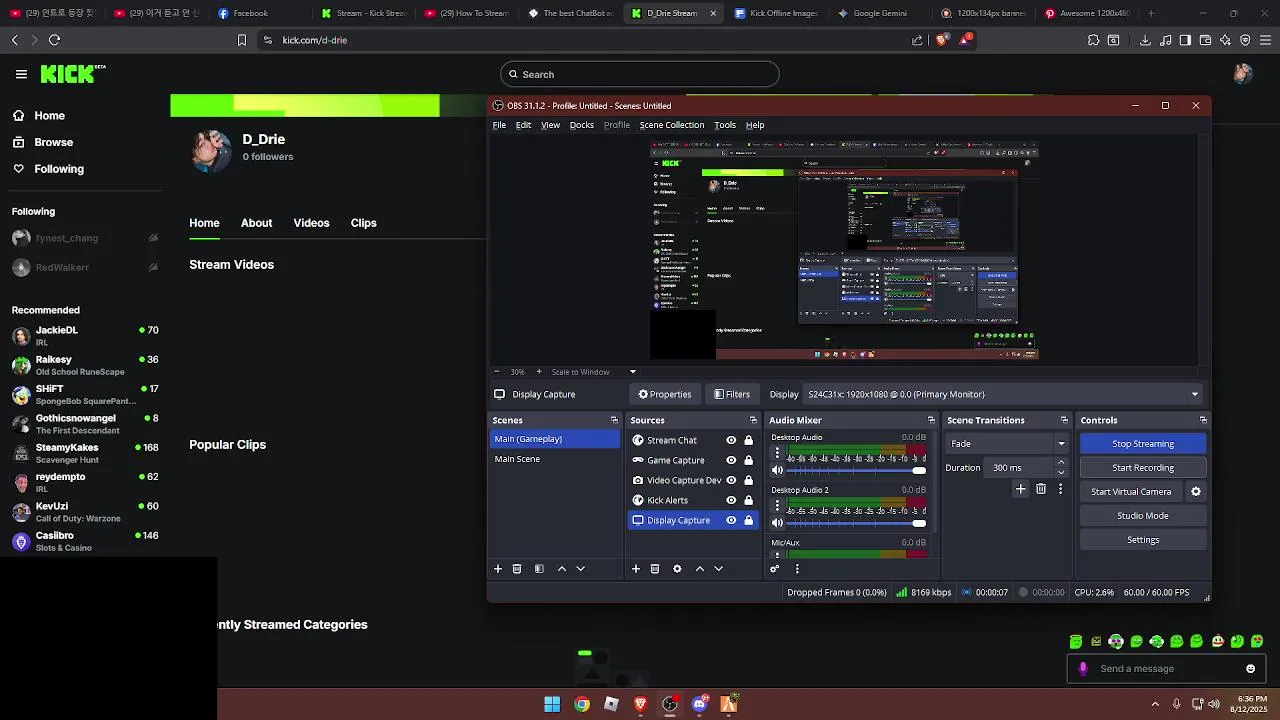Click Start Recording button

point(1143,468)
